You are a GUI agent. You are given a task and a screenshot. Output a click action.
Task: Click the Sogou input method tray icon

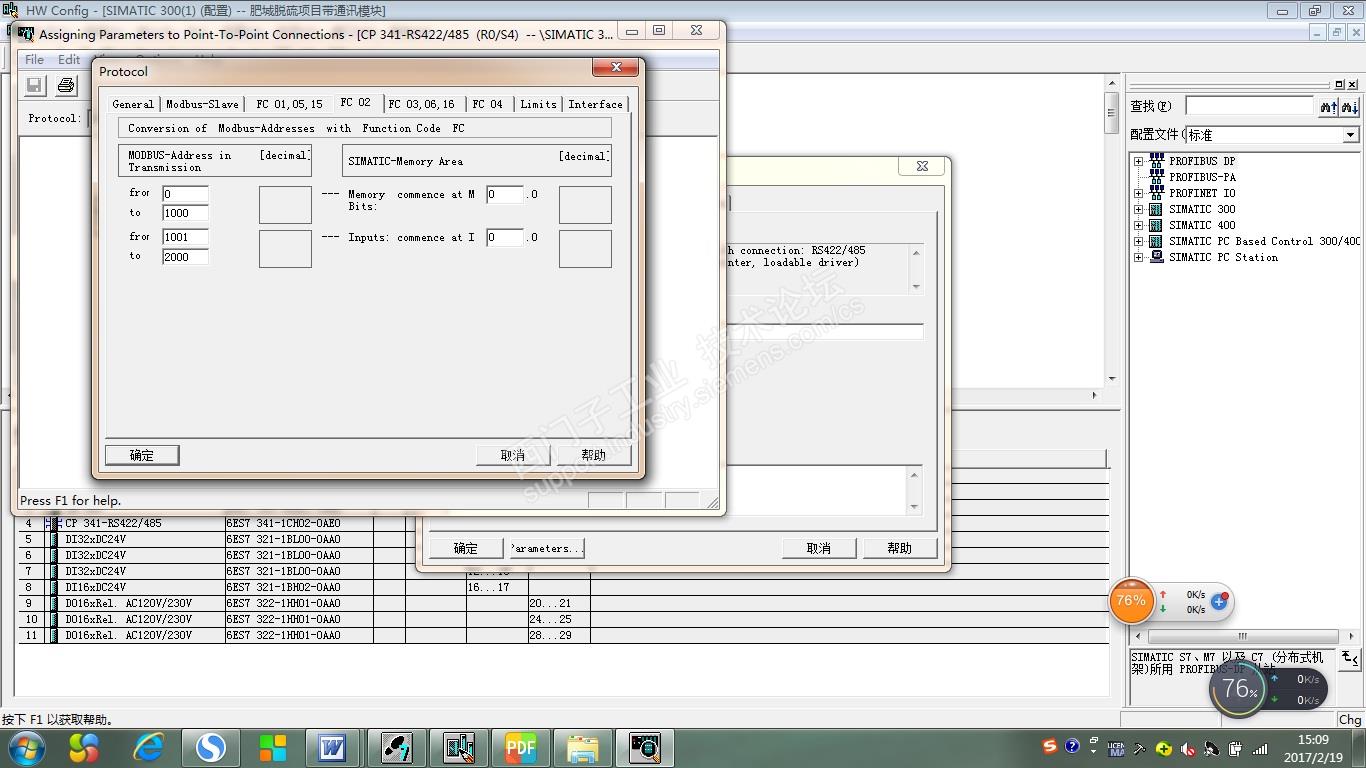(1049, 747)
